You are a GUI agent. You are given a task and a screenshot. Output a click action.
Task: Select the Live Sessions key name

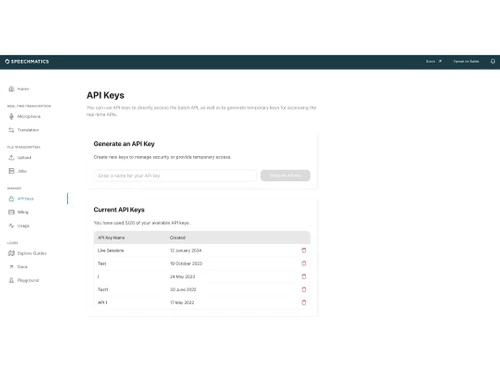(x=111, y=250)
